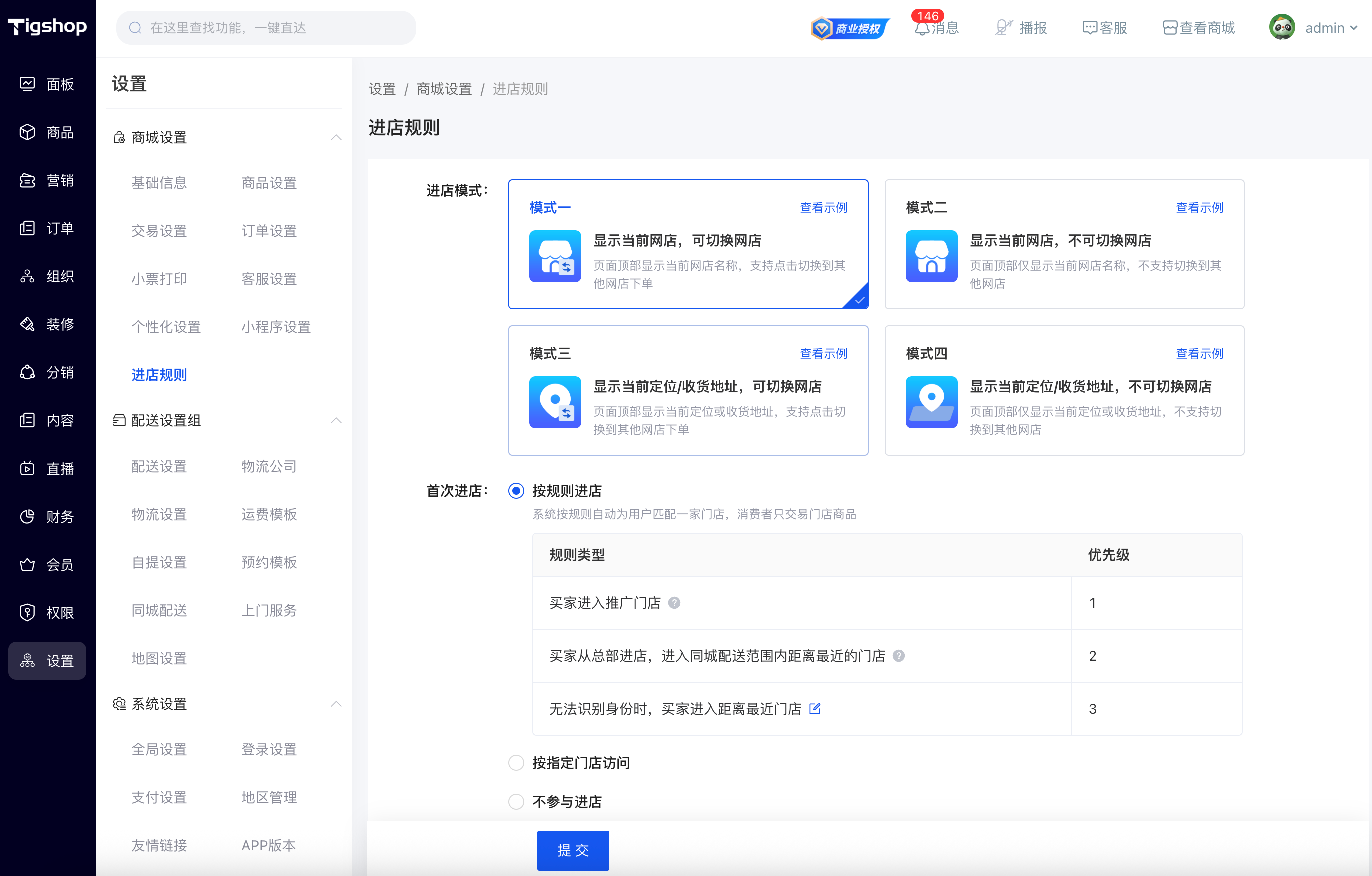The width and height of the screenshot is (1372, 876).
Task: Click the help icon beside 买家进入推广门店
Action: pyautogui.click(x=674, y=603)
